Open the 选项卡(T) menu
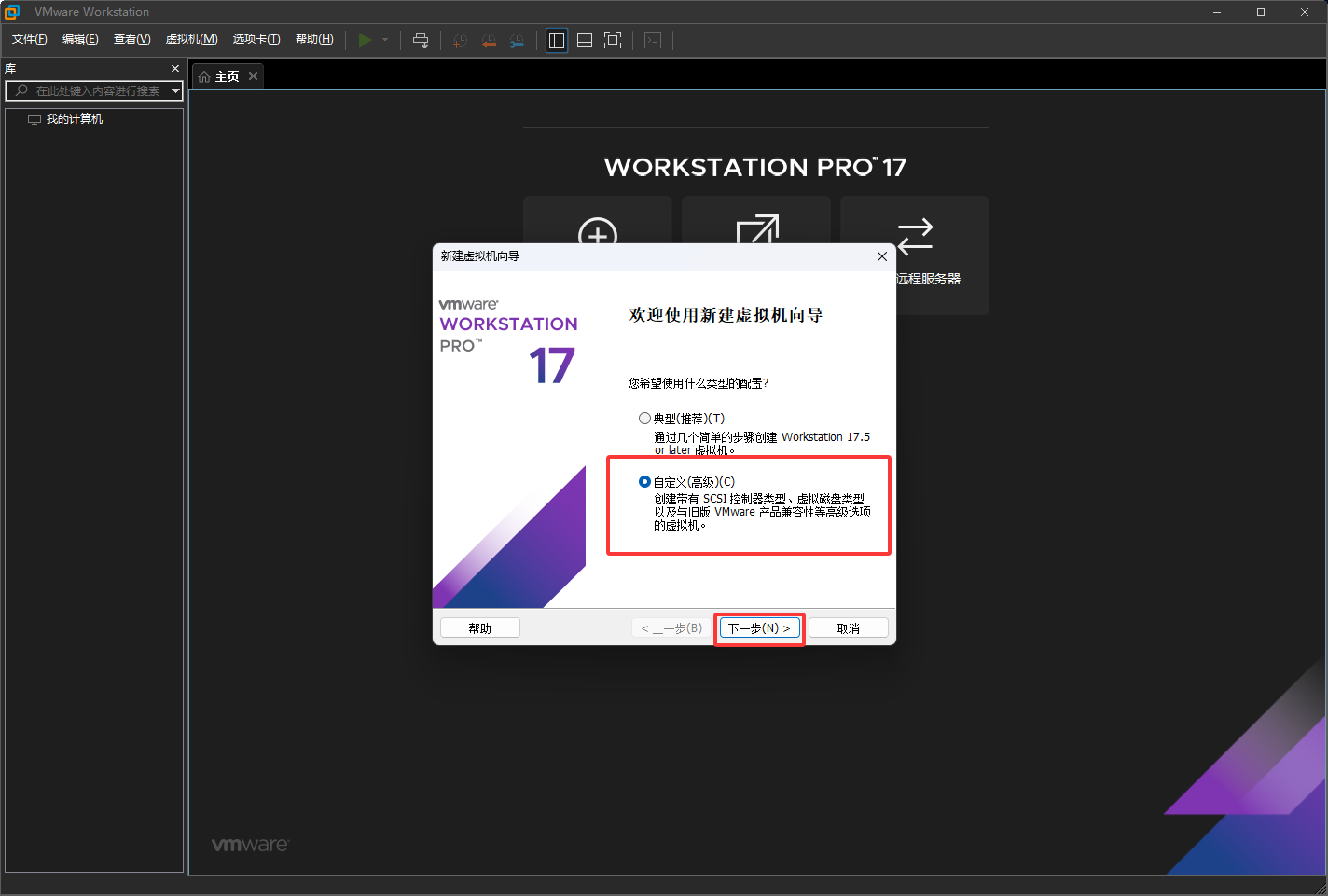This screenshot has height=896, width=1328. tap(256, 39)
